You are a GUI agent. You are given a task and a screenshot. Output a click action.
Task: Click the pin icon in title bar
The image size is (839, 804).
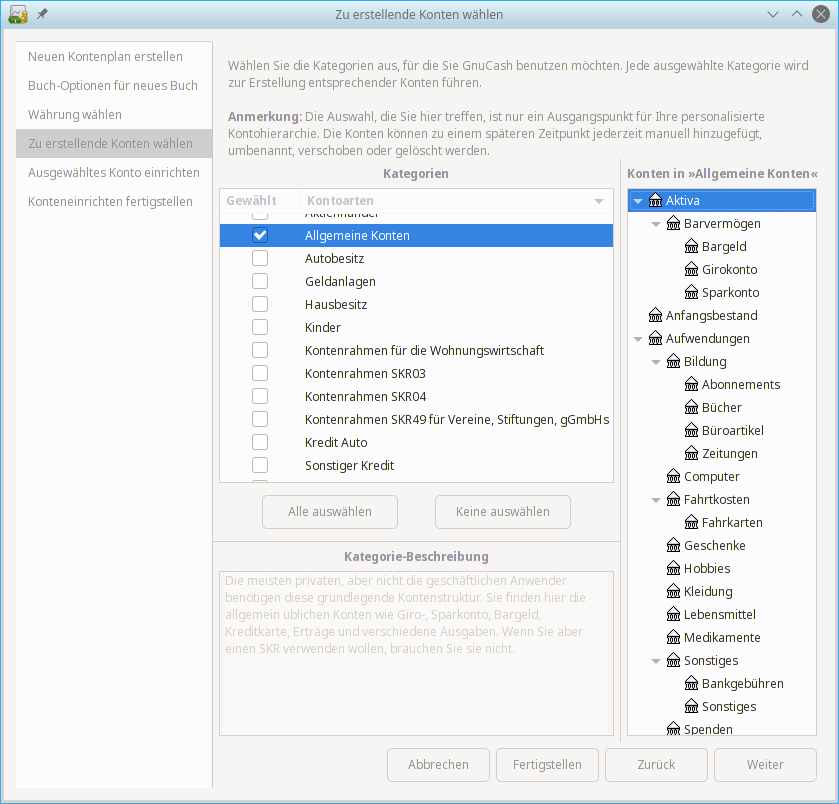[42, 15]
